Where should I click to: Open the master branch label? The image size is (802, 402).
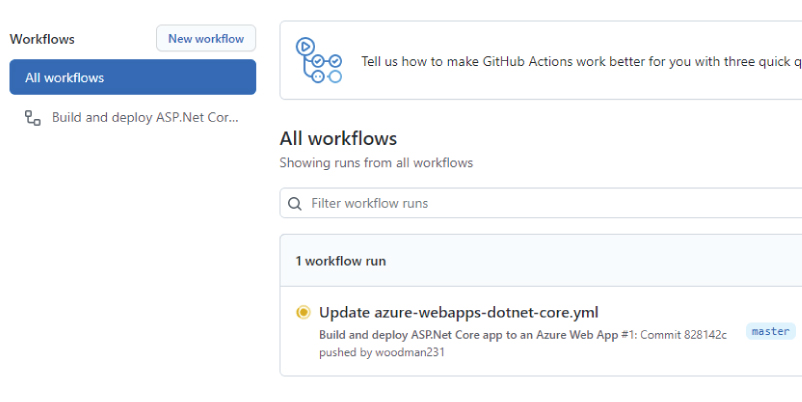pyautogui.click(x=770, y=331)
